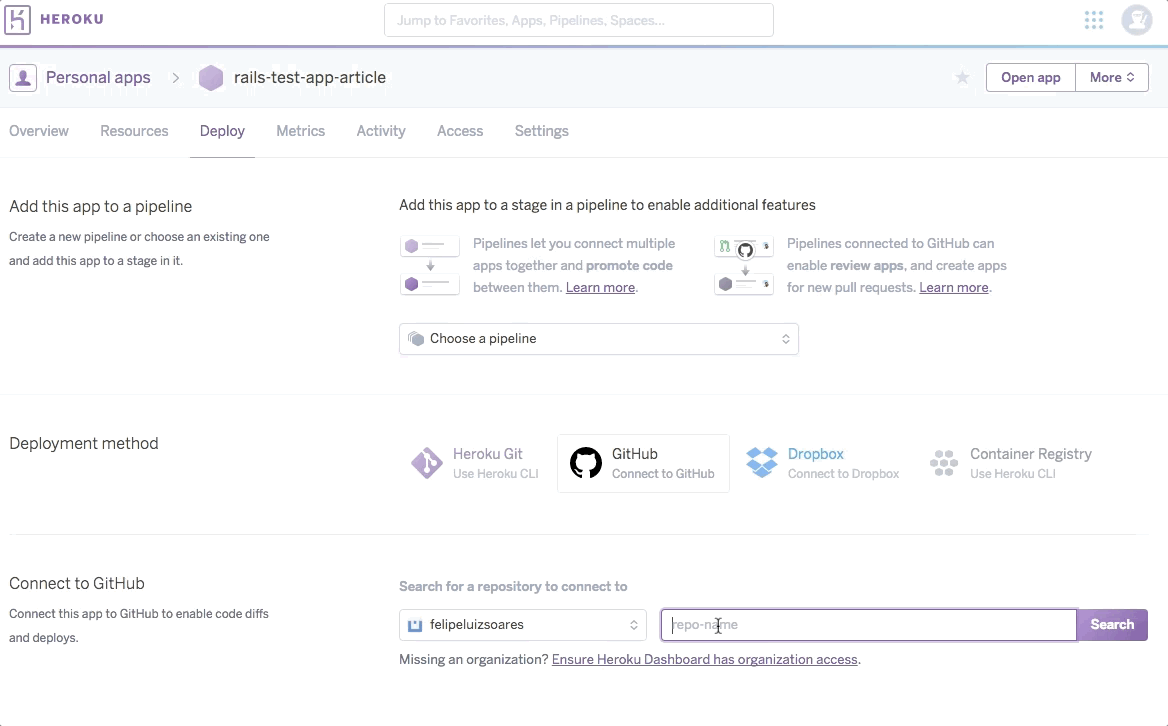Viewport: 1168px width, 726px height.
Task: Switch to the Overview tab
Action: tap(39, 131)
